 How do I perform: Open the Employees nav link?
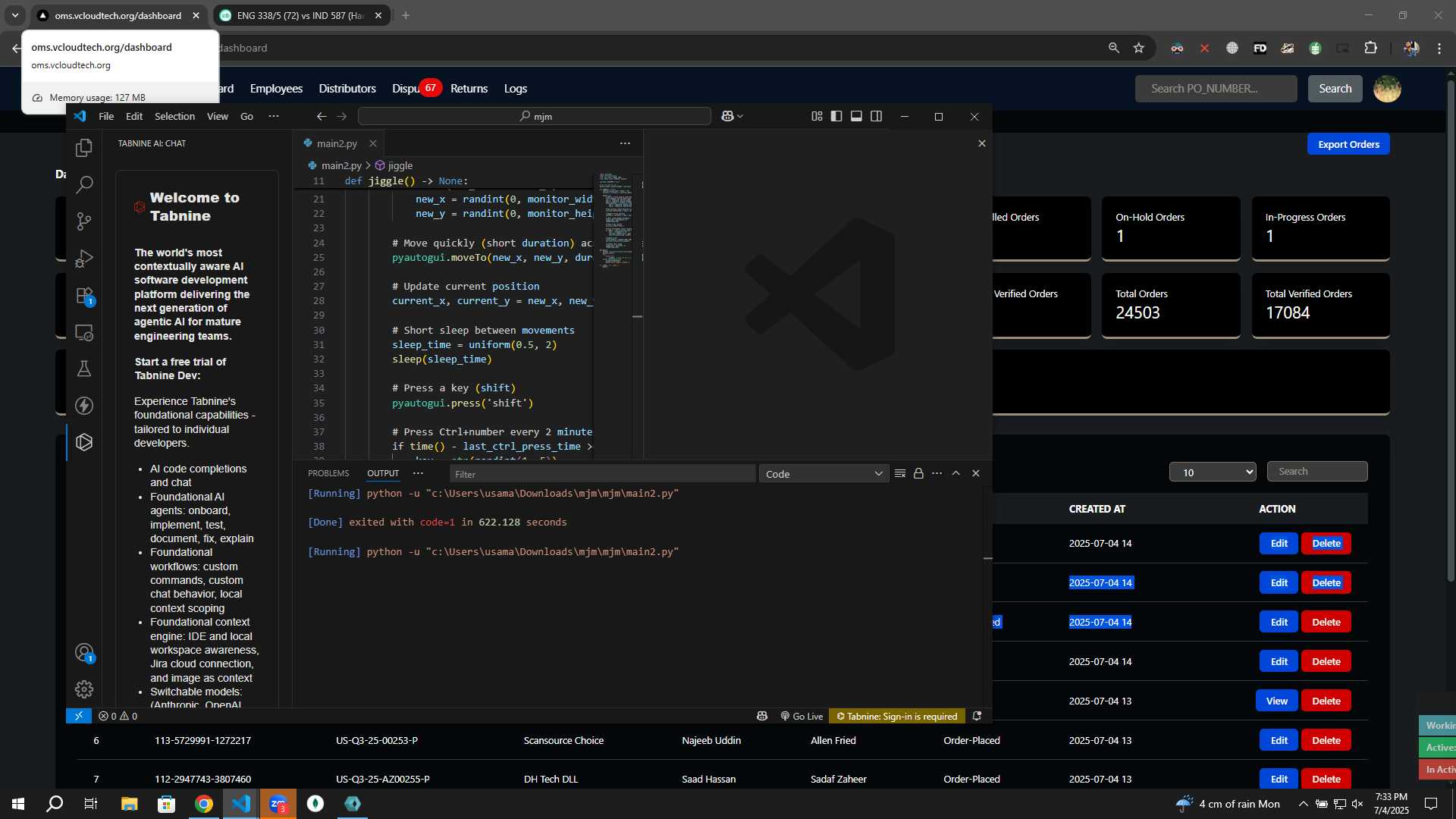point(276,89)
